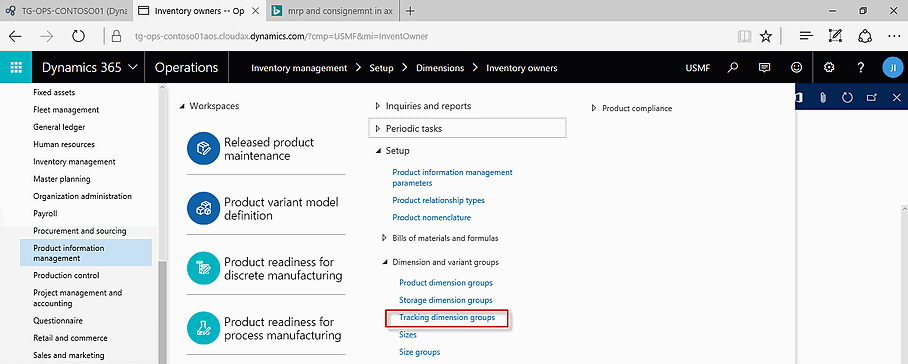Open the Settings gear in Dynamics header

pos(829,68)
